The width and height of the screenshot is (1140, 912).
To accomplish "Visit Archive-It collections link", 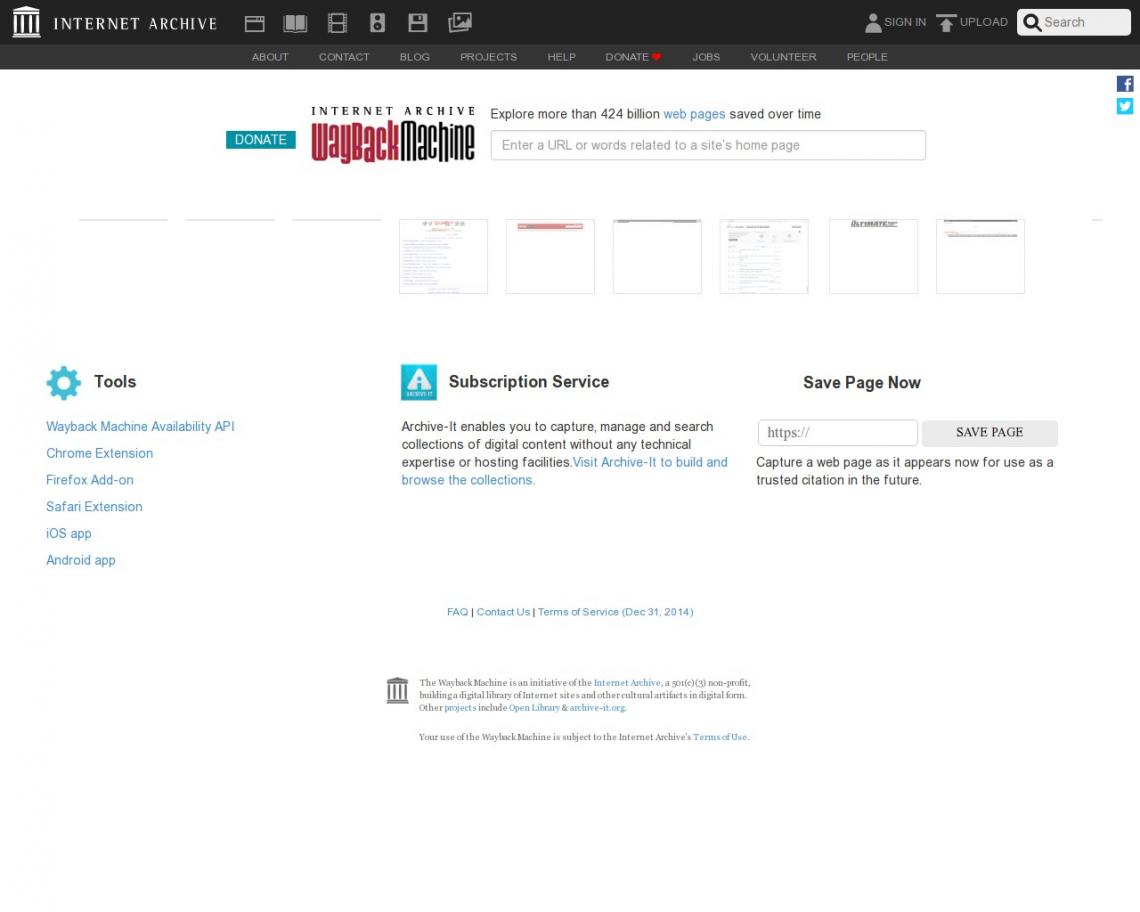I will click(x=564, y=471).
